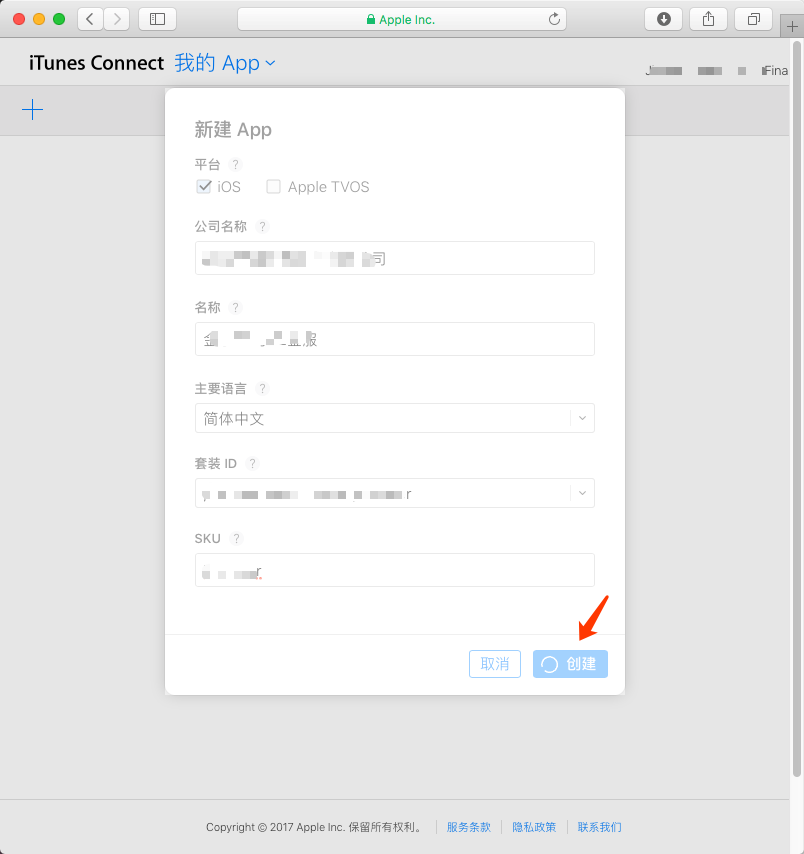This screenshot has height=854, width=804.
Task: Open help icon next to 平台
Action: click(x=235, y=164)
